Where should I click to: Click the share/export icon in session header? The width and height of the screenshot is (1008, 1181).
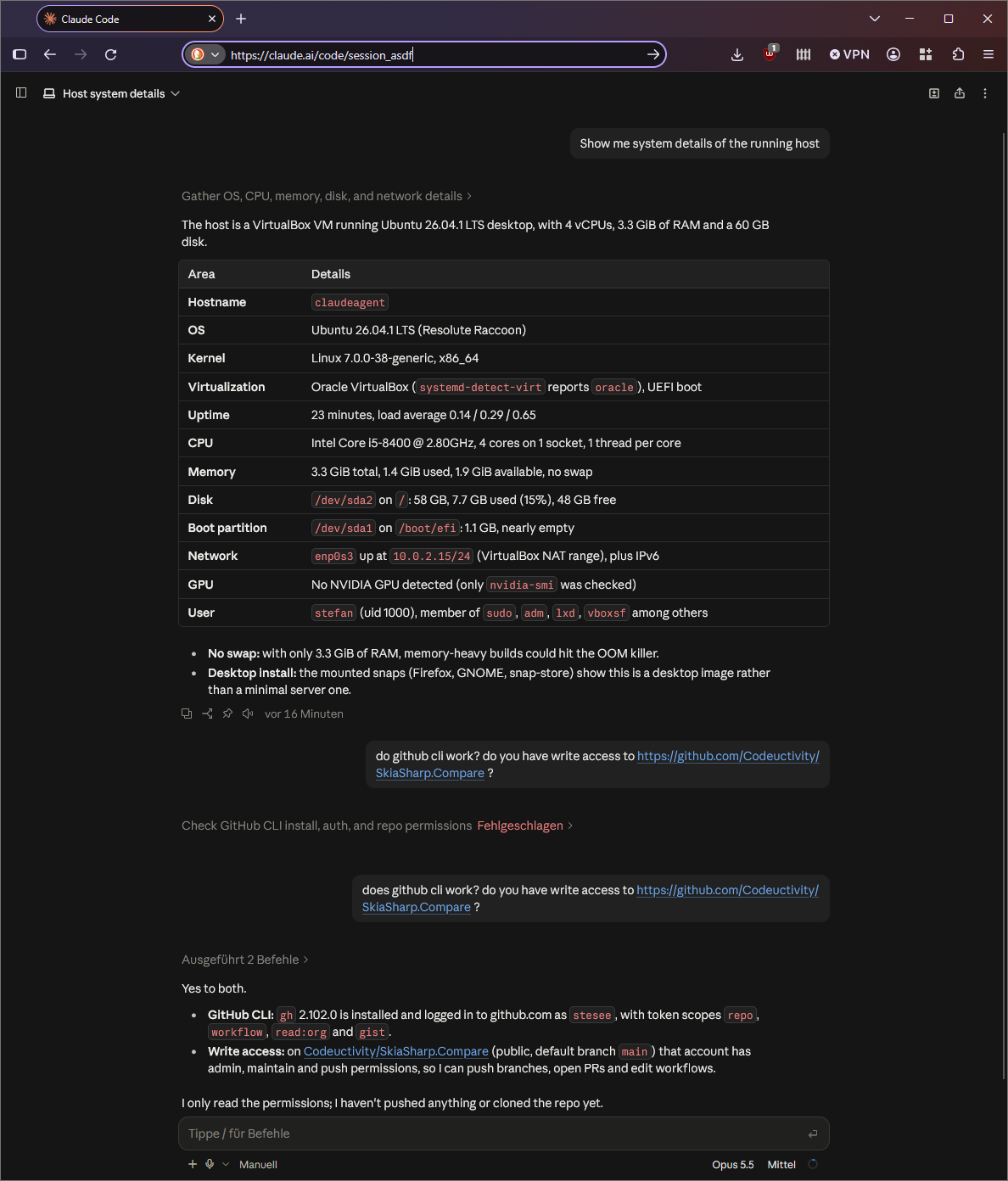[x=960, y=93]
